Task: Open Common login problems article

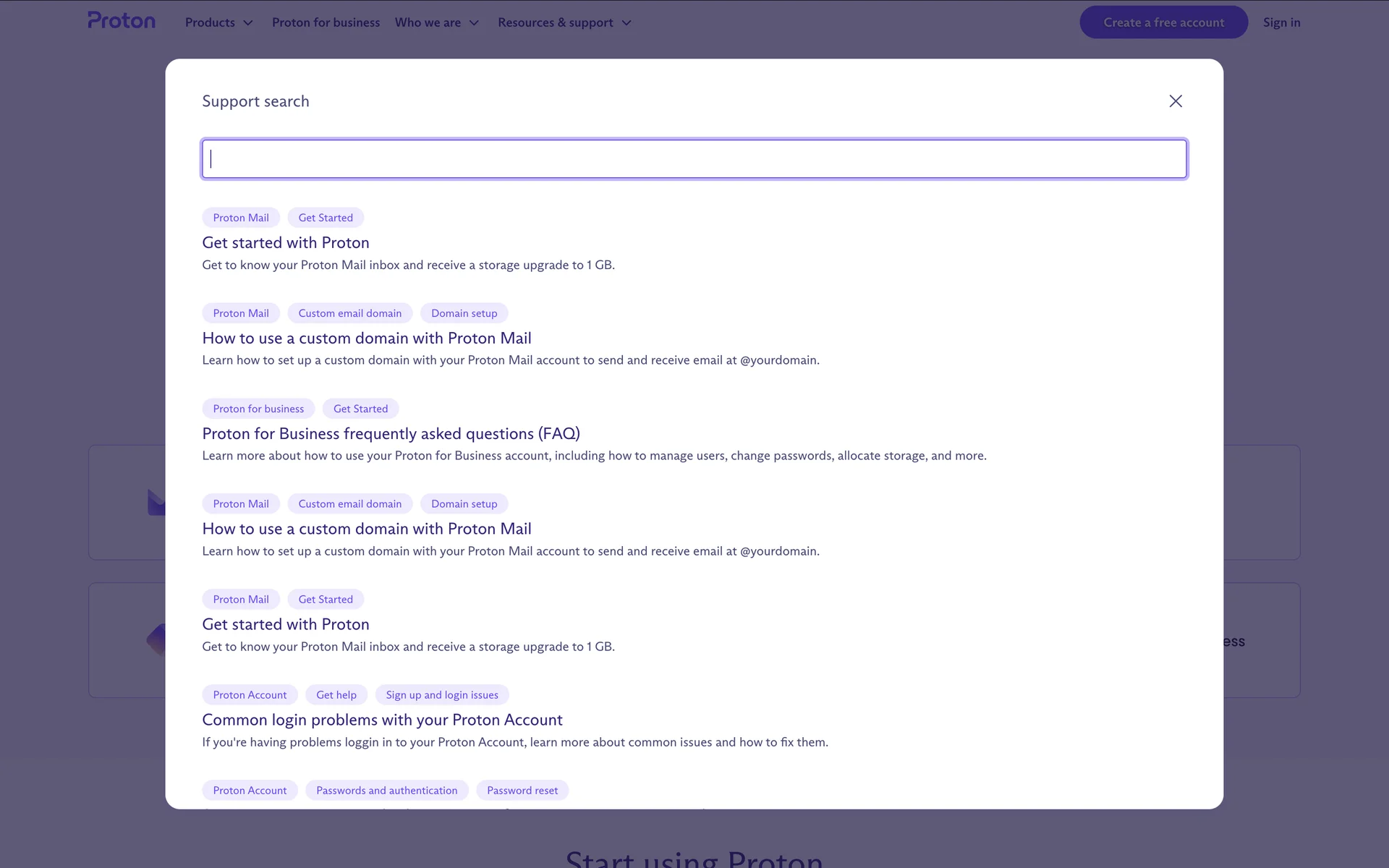Action: click(382, 720)
